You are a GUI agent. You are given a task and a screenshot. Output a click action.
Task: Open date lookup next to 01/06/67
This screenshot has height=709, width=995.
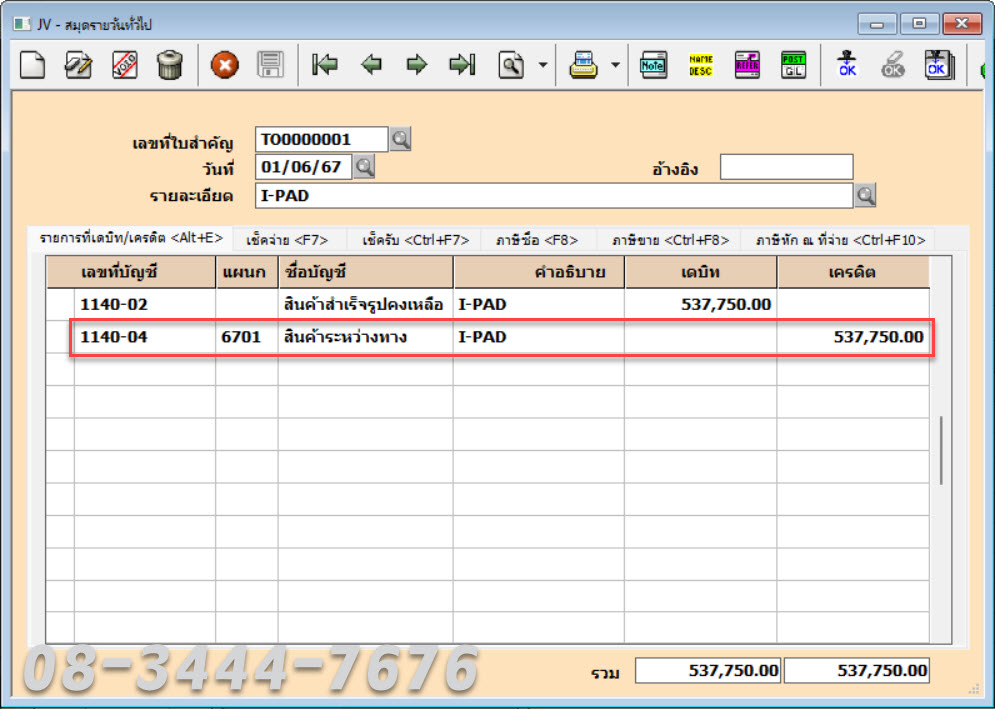364,167
